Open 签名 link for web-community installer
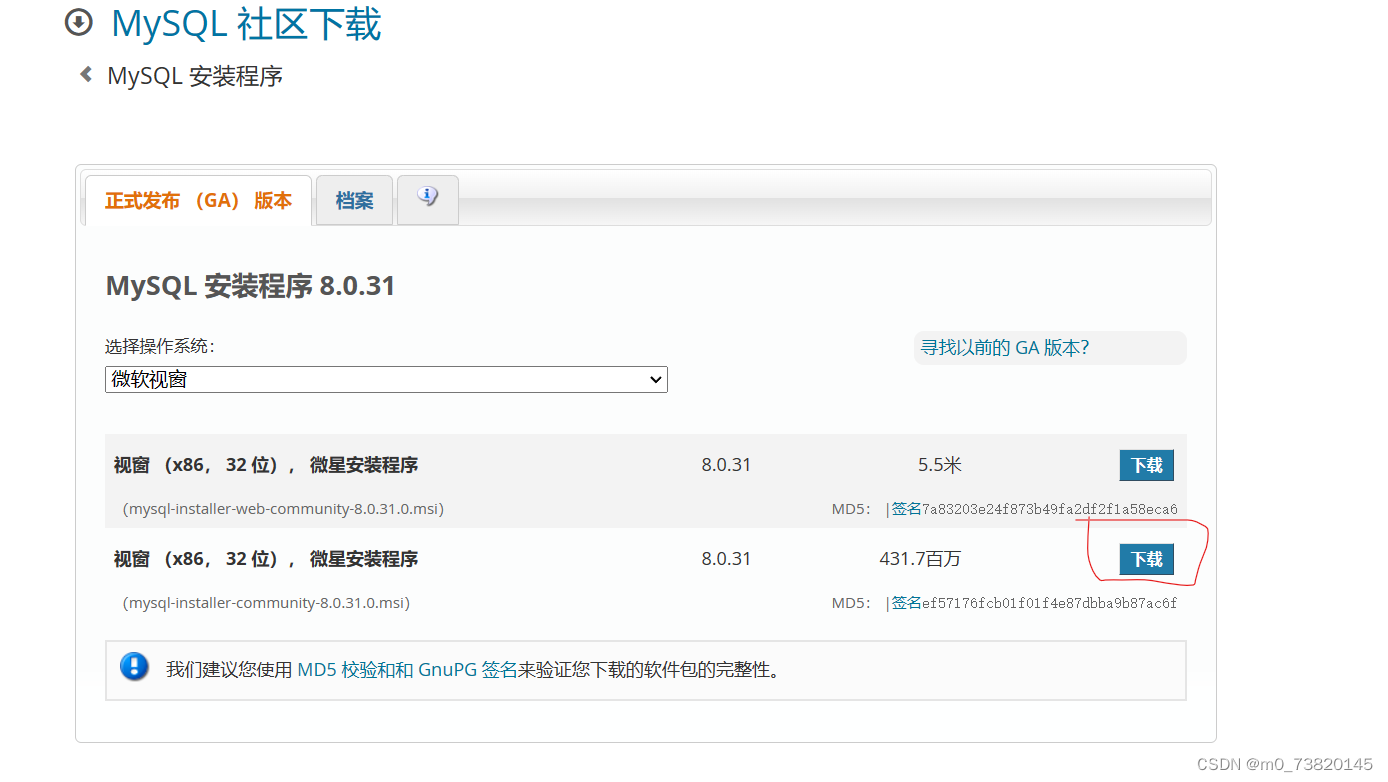The height and width of the screenshot is (782, 1388). tap(906, 509)
